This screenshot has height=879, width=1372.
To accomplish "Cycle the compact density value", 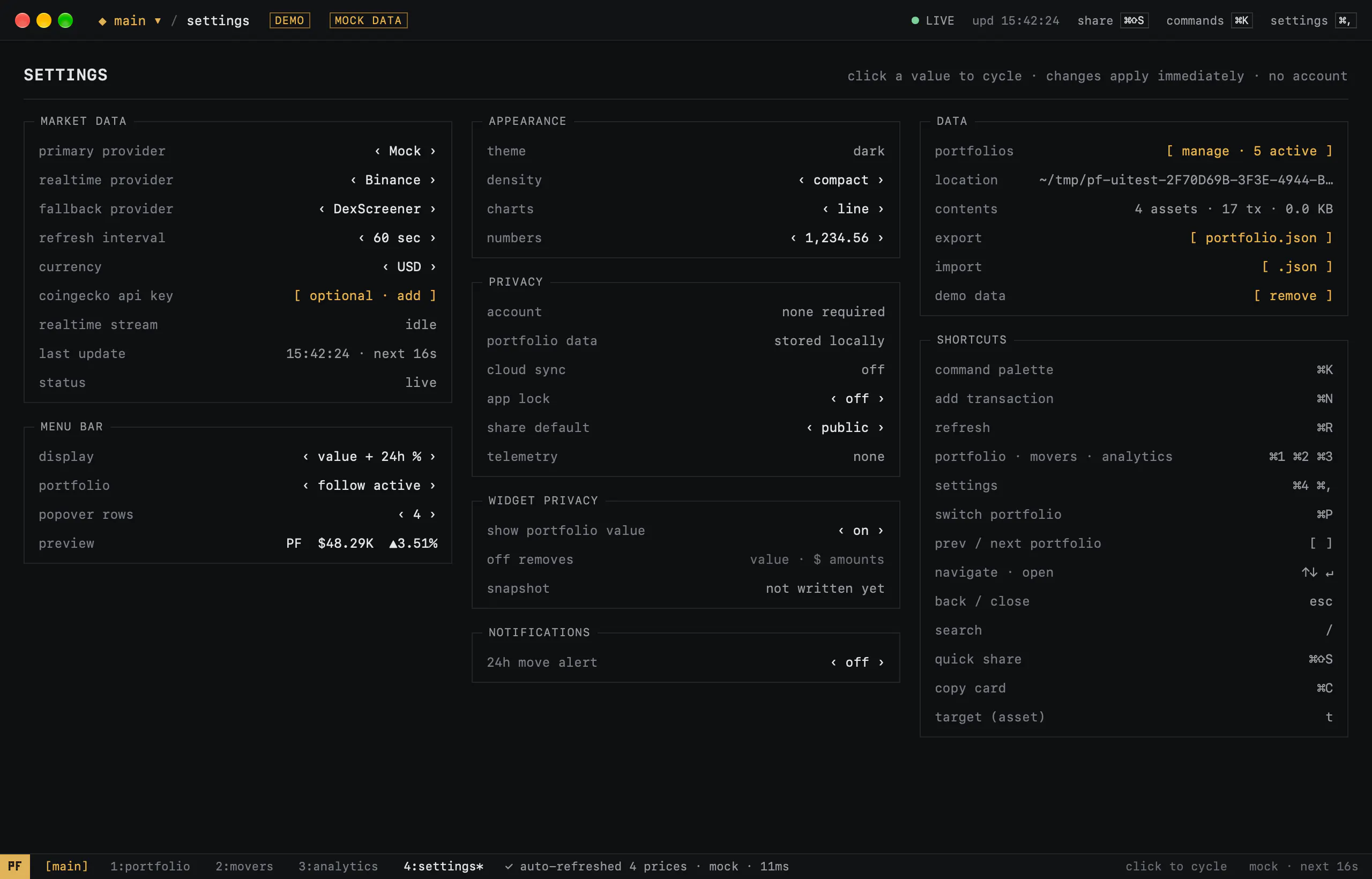I will click(x=841, y=181).
